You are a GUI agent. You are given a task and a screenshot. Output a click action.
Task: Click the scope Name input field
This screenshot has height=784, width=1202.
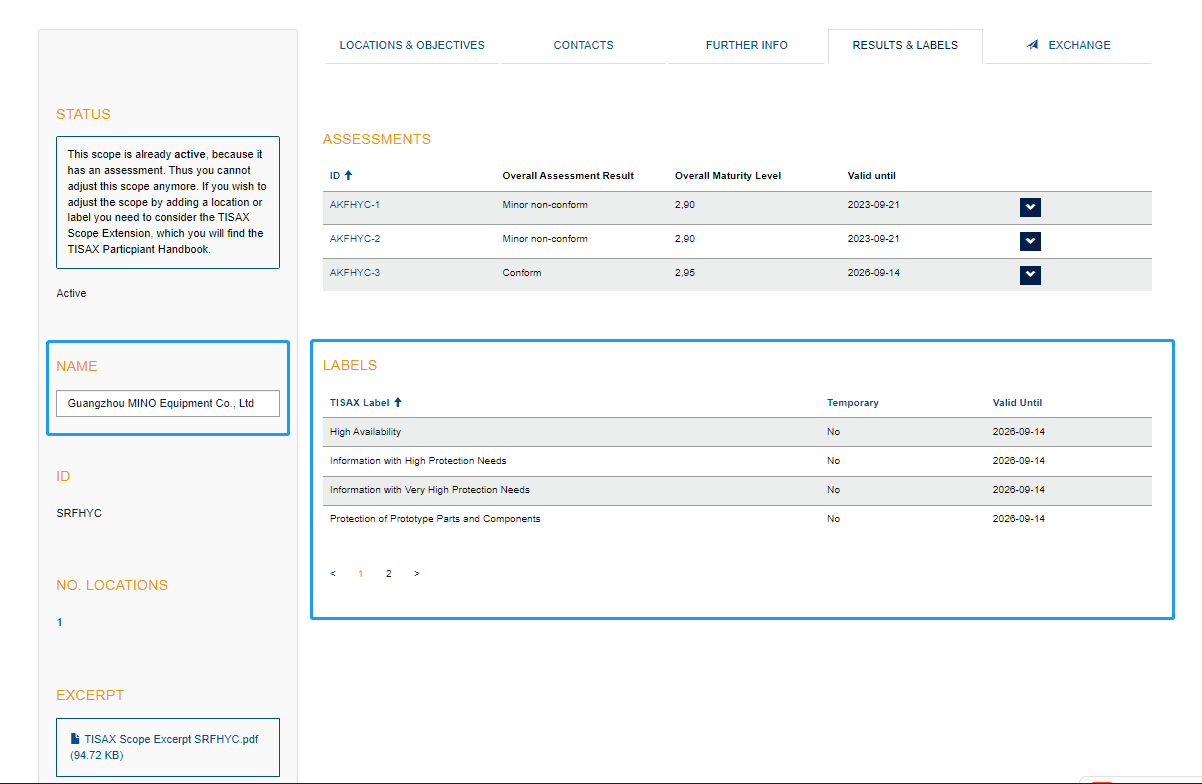(168, 403)
